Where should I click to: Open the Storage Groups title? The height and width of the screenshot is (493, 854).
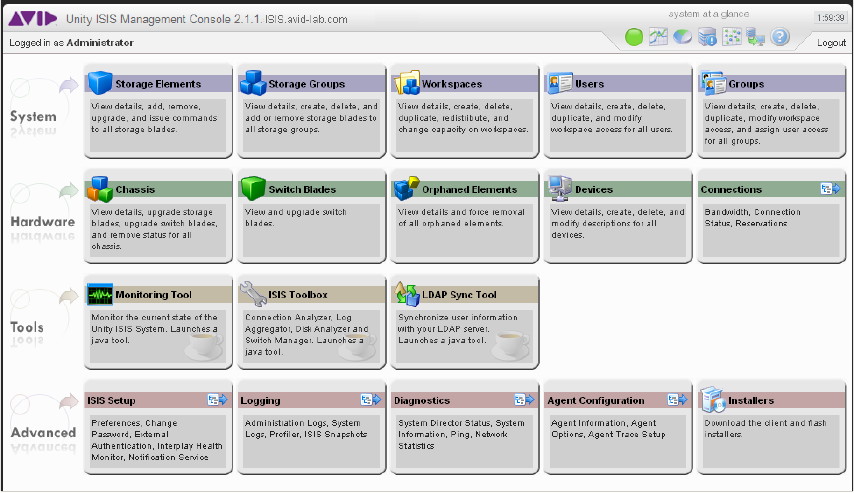point(307,84)
